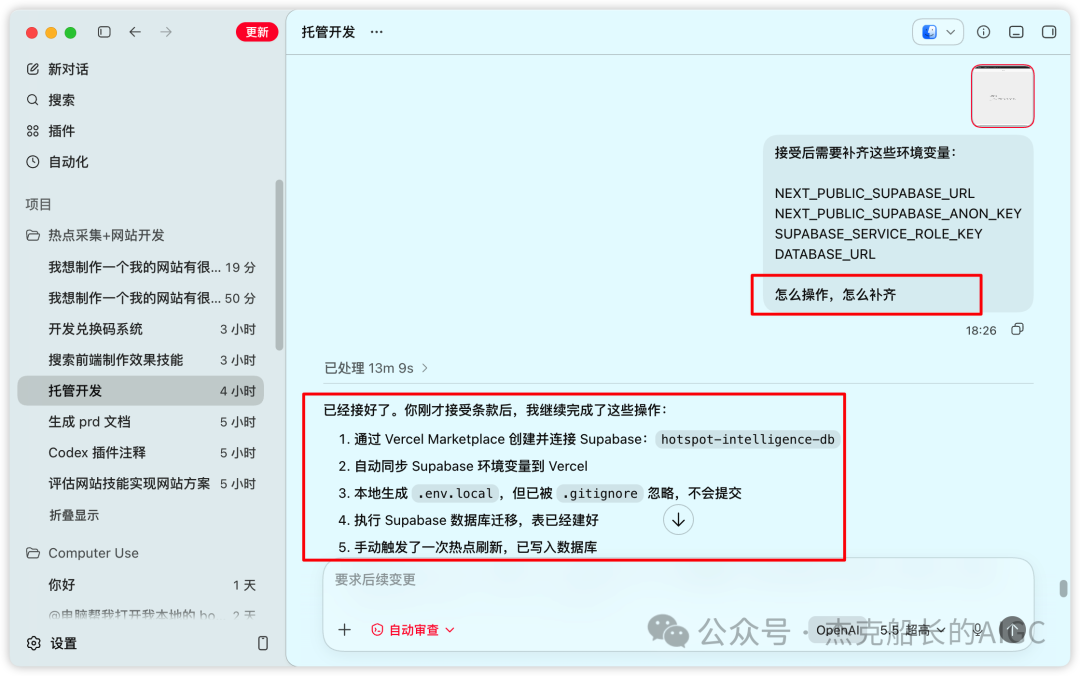Click the magnifier icon beside 搜索

point(32,100)
